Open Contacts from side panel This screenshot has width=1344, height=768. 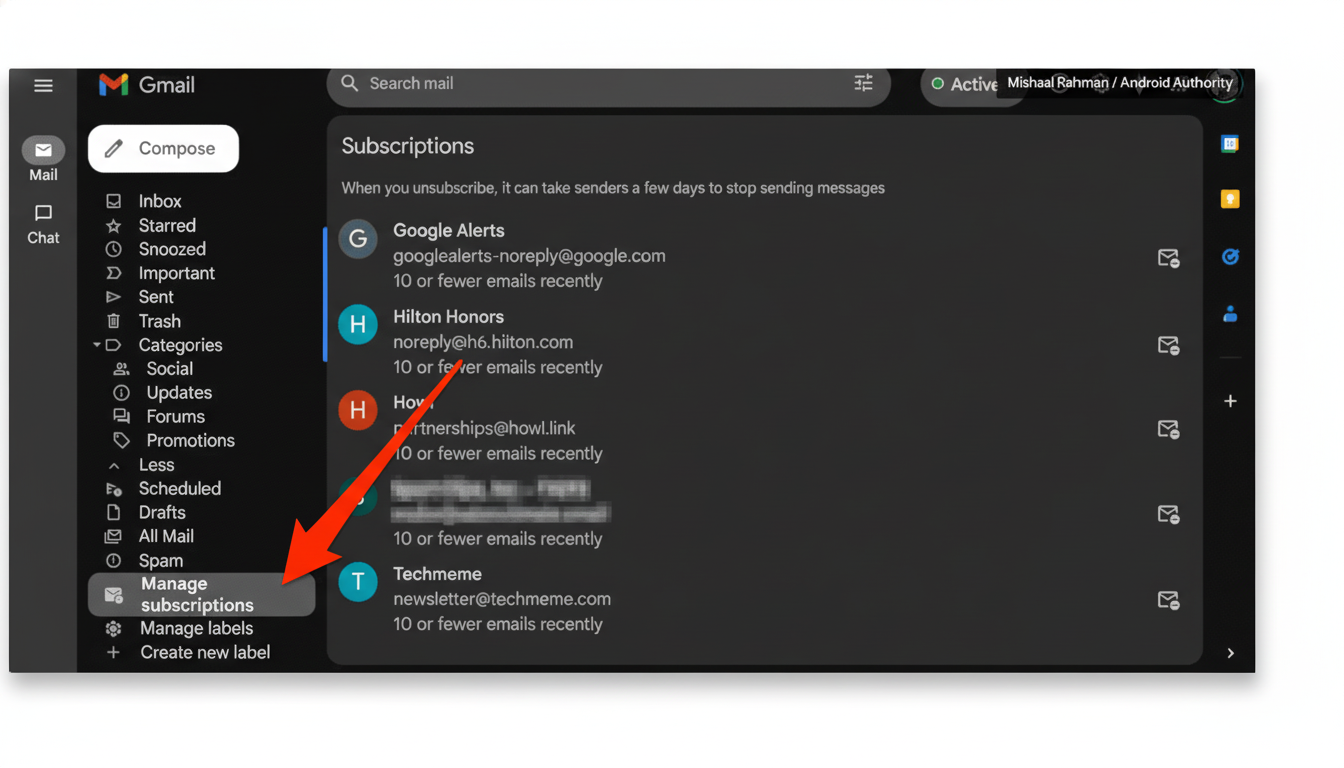[x=1230, y=314]
